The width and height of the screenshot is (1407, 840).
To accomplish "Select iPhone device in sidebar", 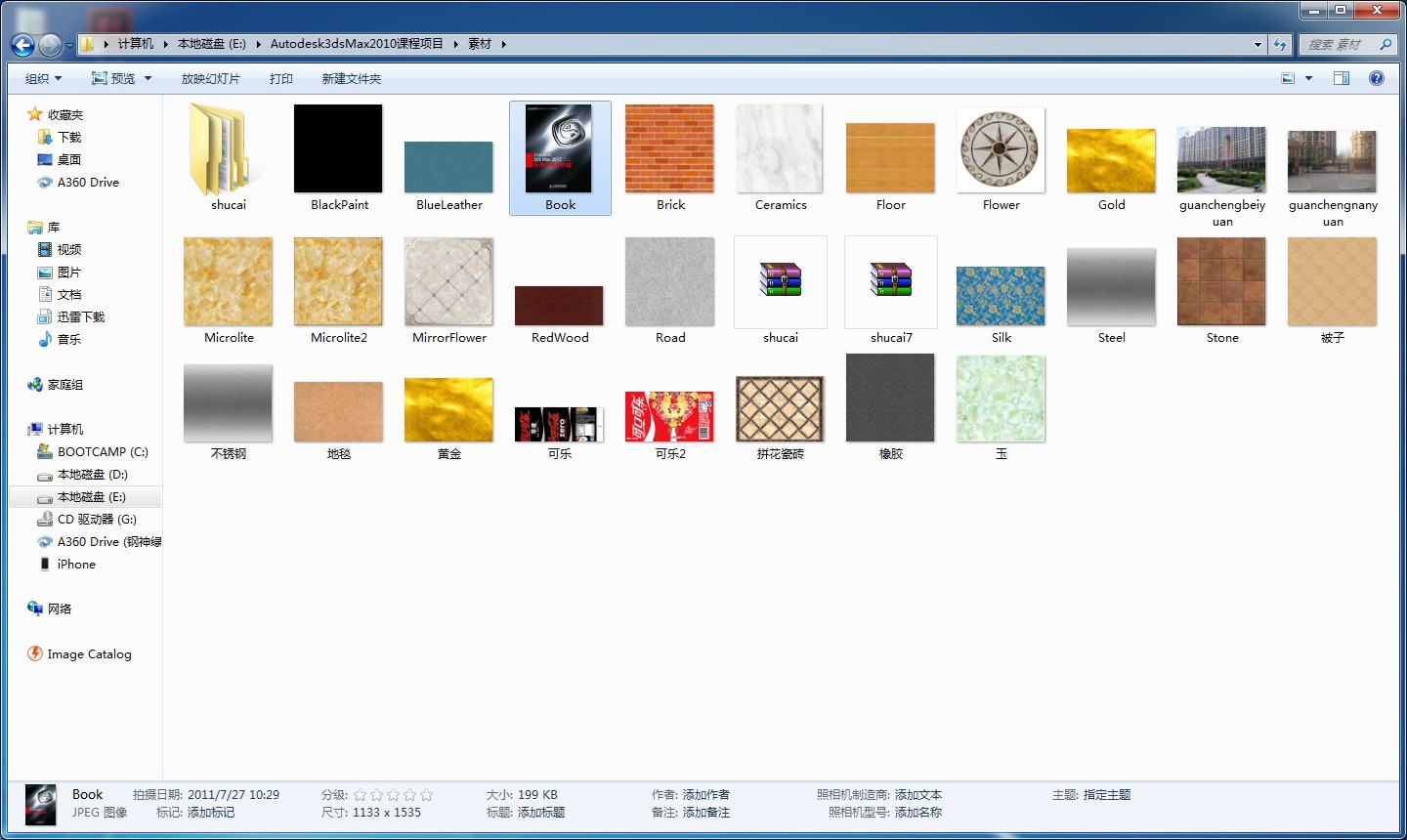I will pos(76,565).
